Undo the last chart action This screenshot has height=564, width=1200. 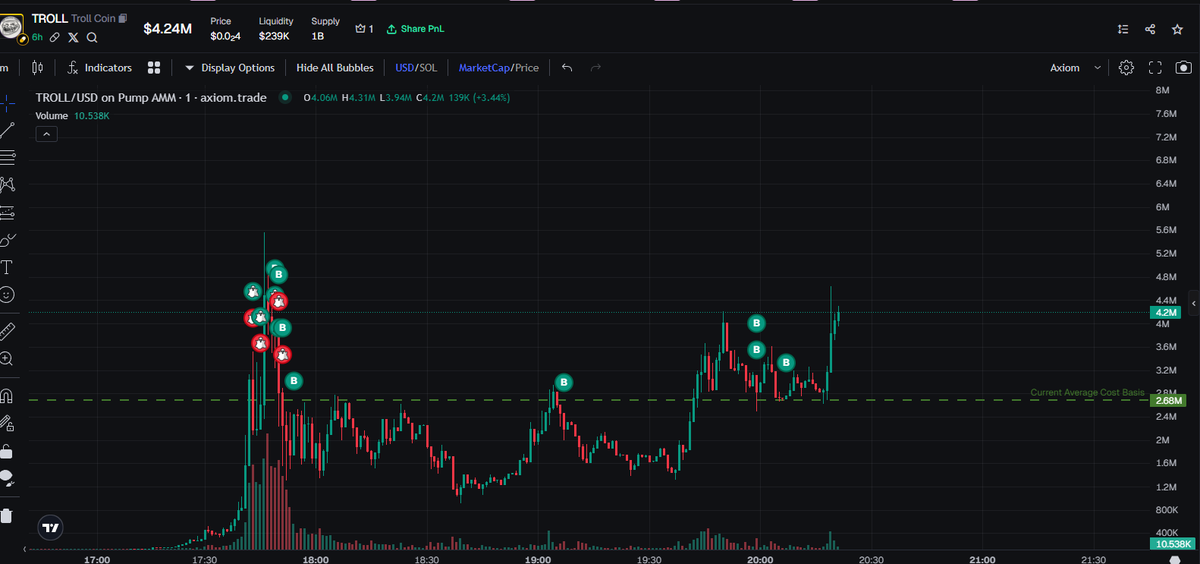tap(567, 68)
